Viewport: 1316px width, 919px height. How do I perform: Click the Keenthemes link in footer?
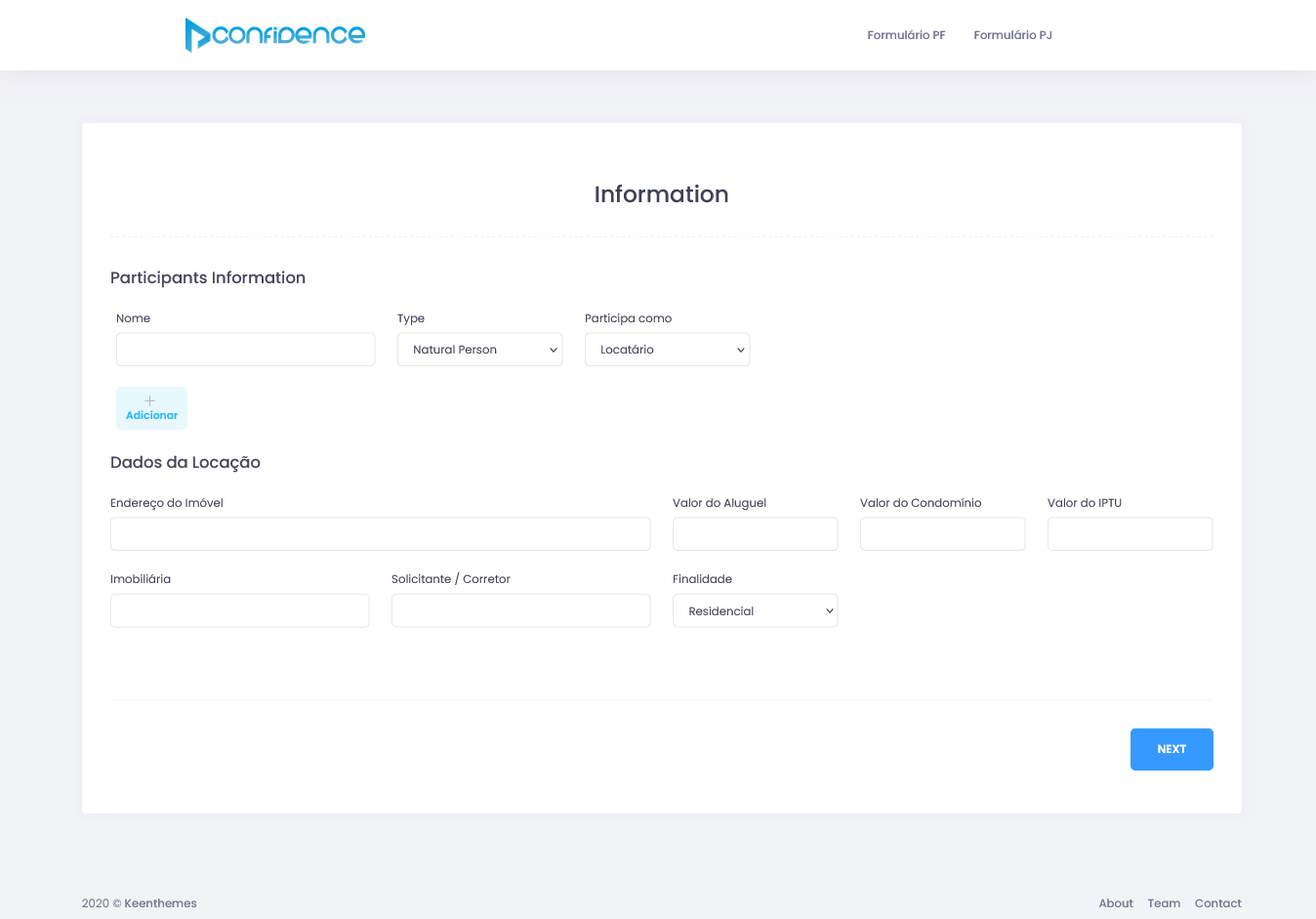click(x=160, y=903)
